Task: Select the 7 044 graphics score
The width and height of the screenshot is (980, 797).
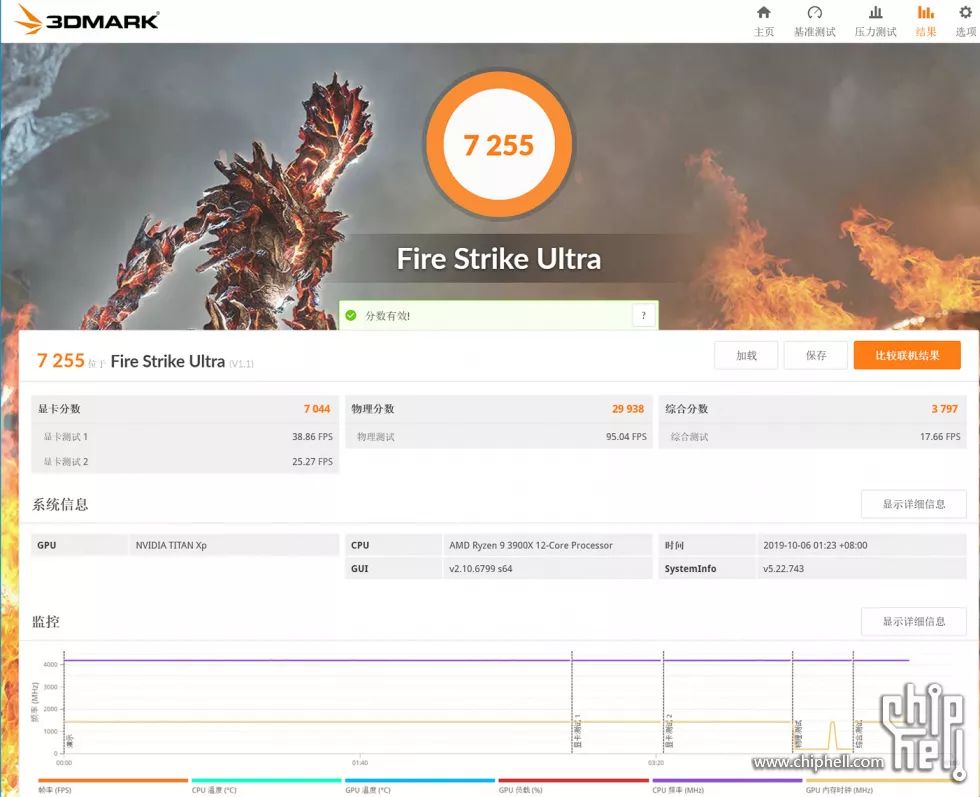Action: pyautogui.click(x=317, y=409)
